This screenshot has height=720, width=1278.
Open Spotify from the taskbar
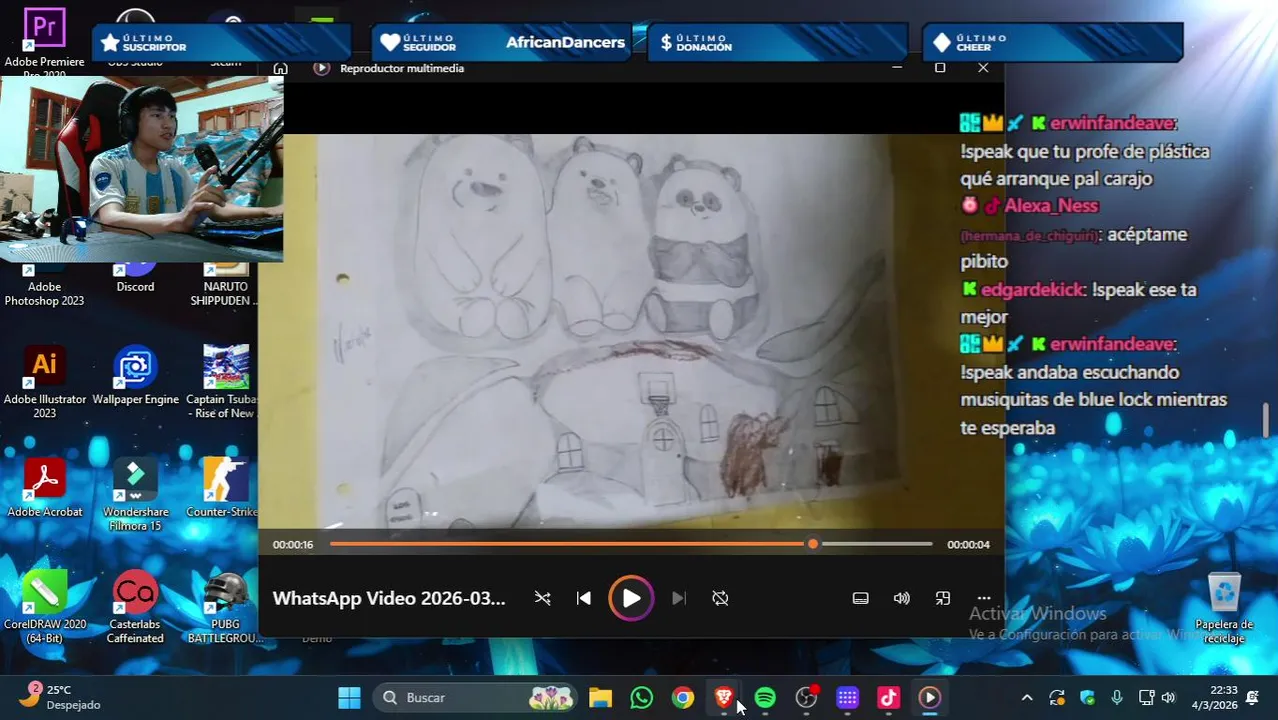tap(765, 697)
